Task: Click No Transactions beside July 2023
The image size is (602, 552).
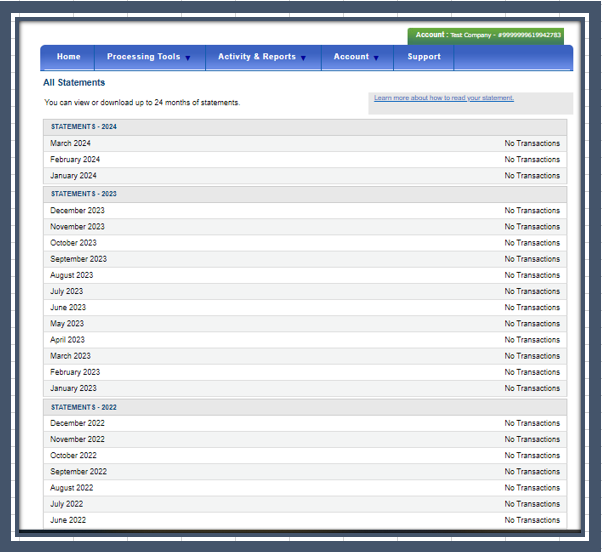Action: click(532, 291)
